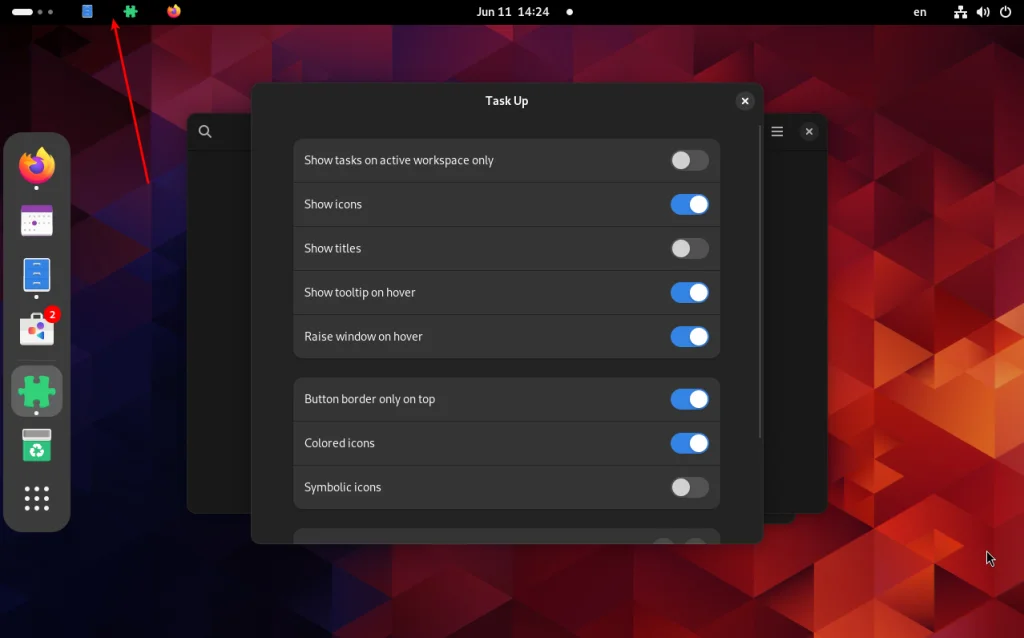Launch the Calendar app in dock

tap(37, 221)
